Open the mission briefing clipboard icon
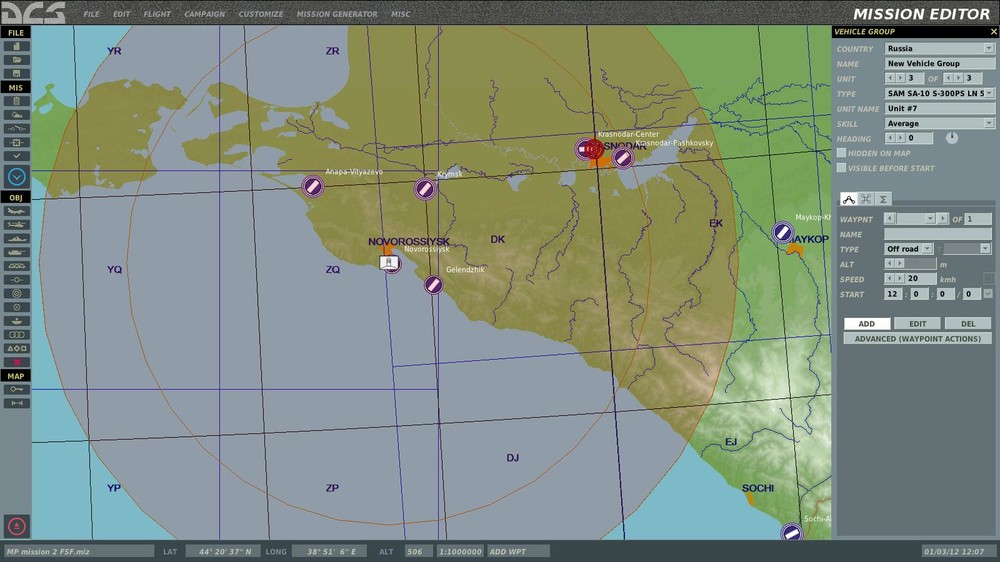The height and width of the screenshot is (562, 1000). pyautogui.click(x=17, y=101)
